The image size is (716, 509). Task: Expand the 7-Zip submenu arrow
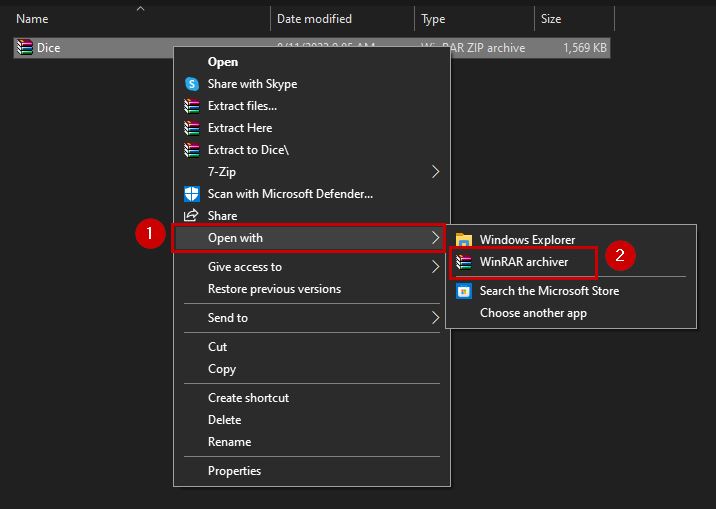coord(435,172)
